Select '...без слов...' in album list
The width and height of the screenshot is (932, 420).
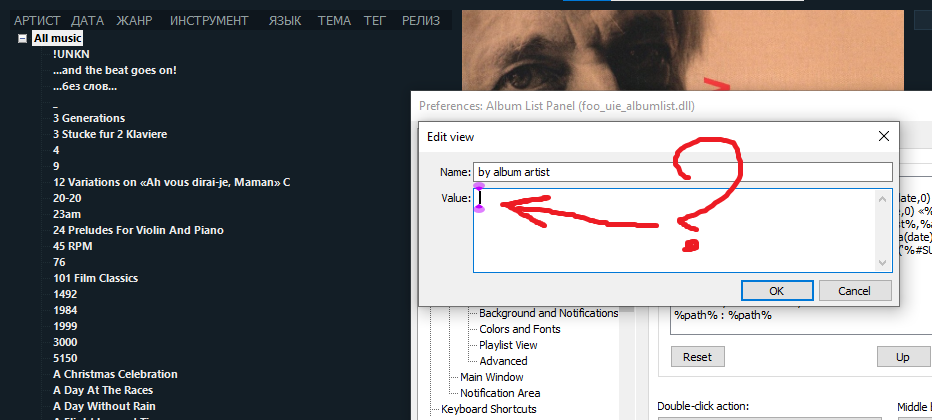[x=85, y=87]
